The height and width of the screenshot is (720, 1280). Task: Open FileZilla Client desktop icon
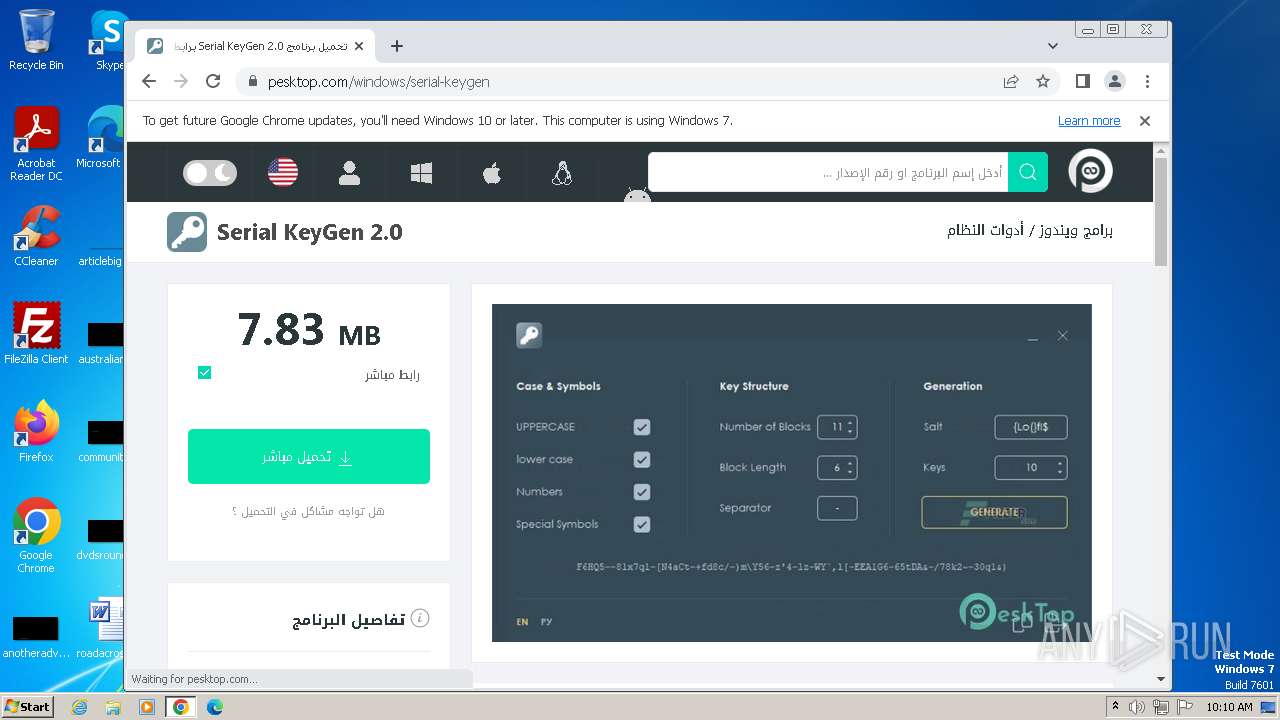click(x=36, y=333)
